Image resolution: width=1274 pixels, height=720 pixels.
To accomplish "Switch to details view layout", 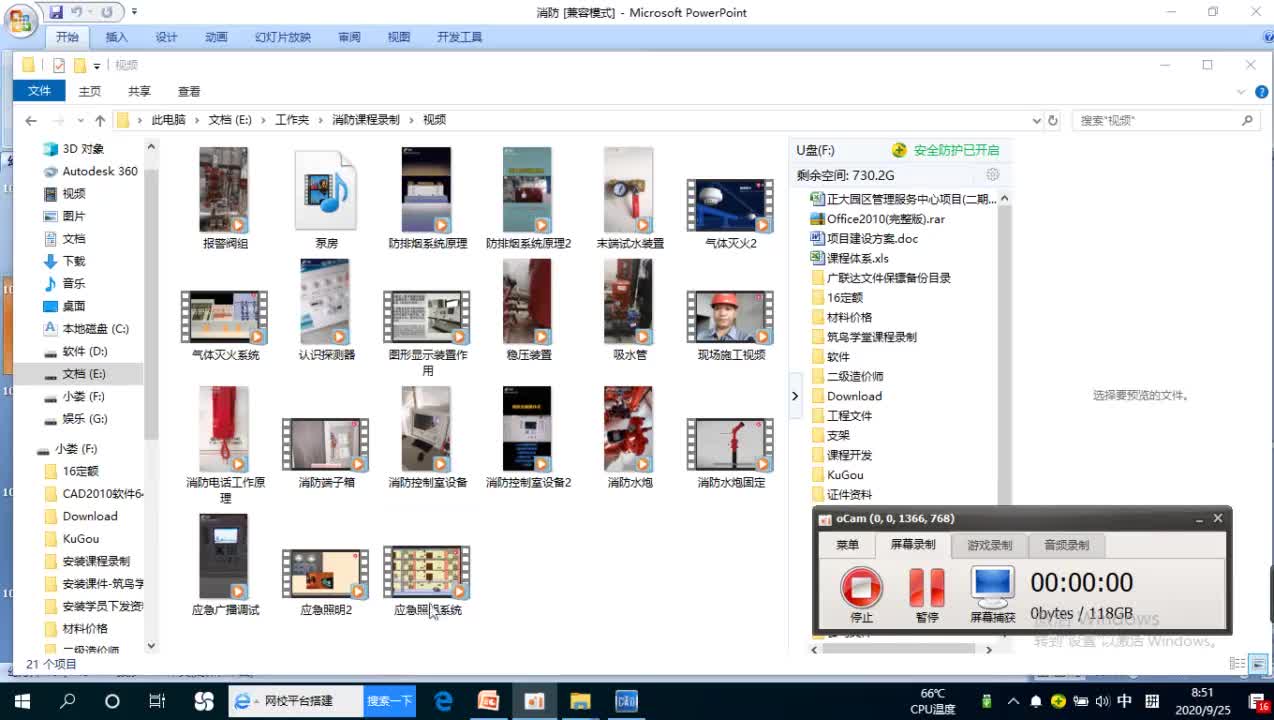I will pyautogui.click(x=1237, y=663).
